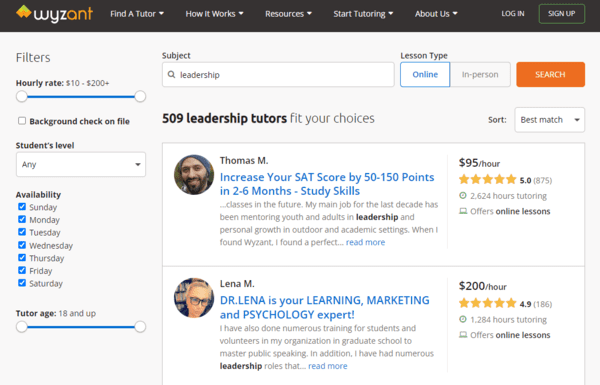The image size is (600, 385).
Task: Expand the Resources menu
Action: [x=288, y=14]
